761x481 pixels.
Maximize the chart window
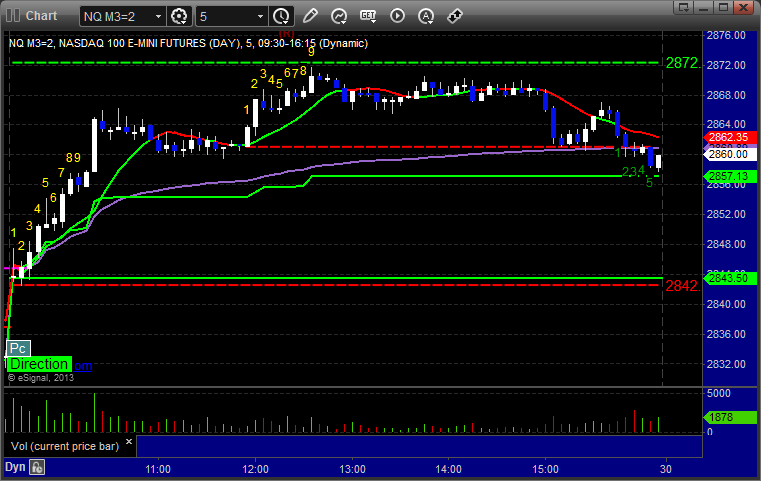[724, 7]
